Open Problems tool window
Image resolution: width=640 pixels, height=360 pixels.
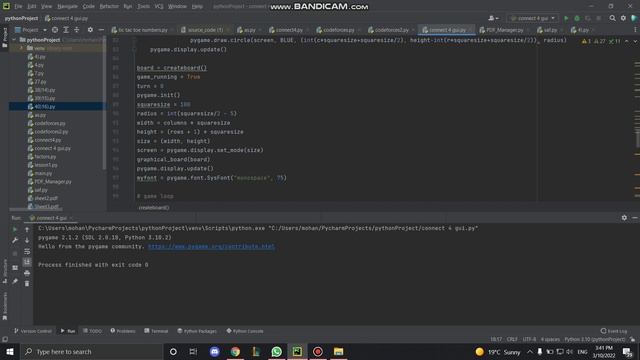click(123, 331)
